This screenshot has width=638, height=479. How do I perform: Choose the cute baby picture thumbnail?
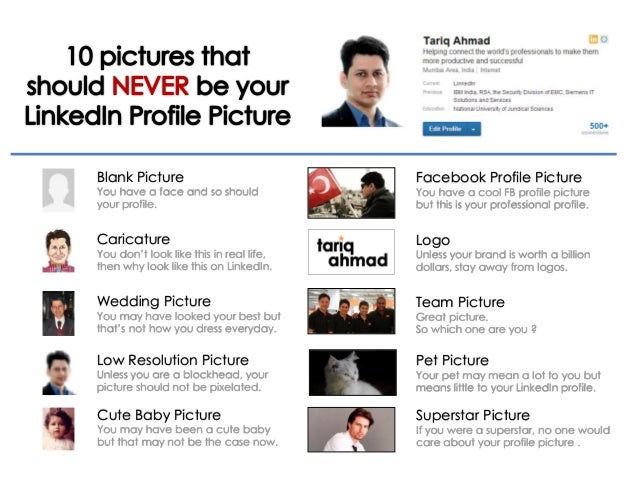(x=59, y=429)
